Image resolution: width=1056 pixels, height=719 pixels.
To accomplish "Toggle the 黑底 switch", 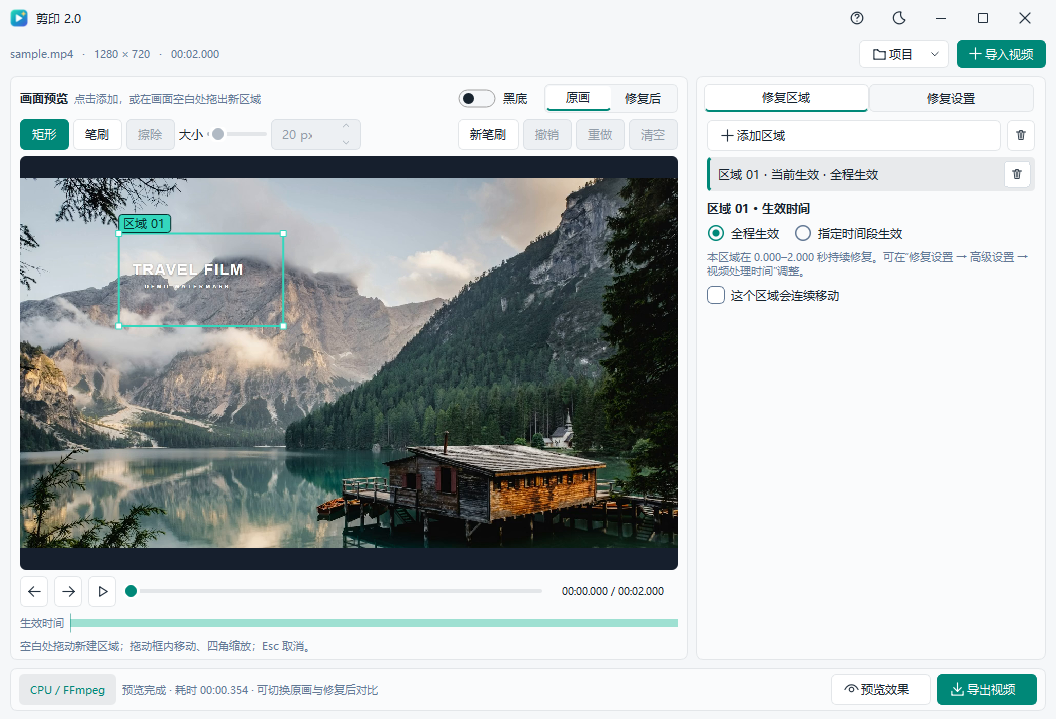I will tap(477, 98).
